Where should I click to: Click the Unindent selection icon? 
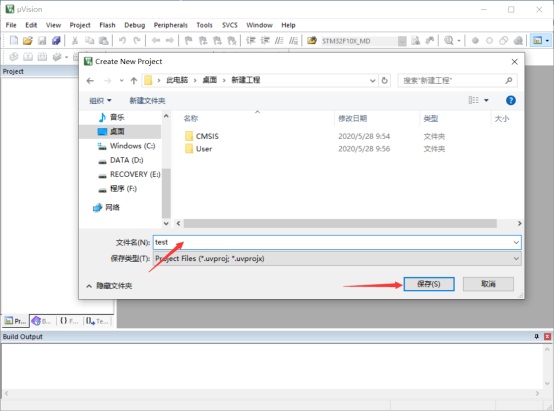coord(265,41)
